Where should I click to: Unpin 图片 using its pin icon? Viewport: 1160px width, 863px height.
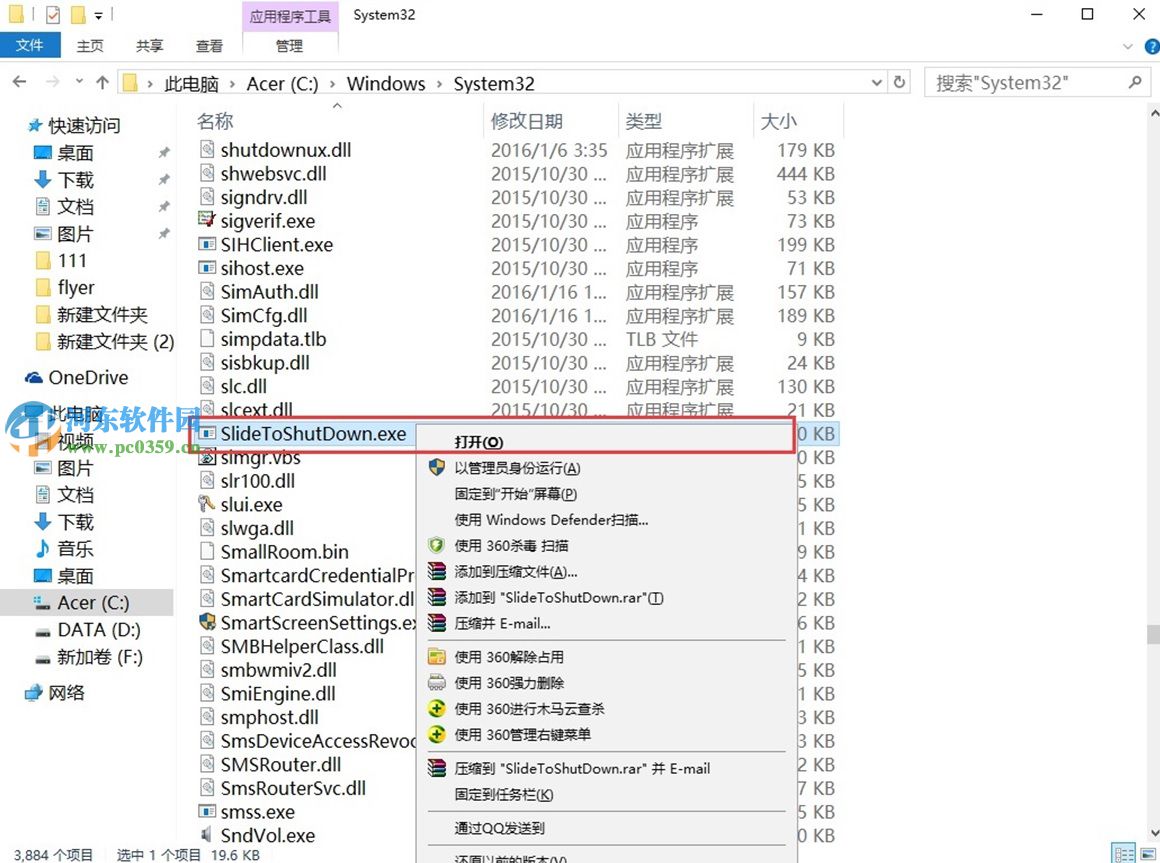(161, 233)
